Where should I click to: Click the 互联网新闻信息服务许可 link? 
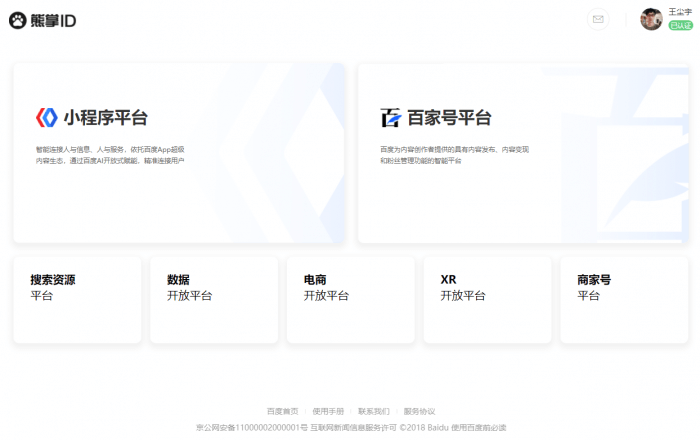pyautogui.click(x=354, y=428)
